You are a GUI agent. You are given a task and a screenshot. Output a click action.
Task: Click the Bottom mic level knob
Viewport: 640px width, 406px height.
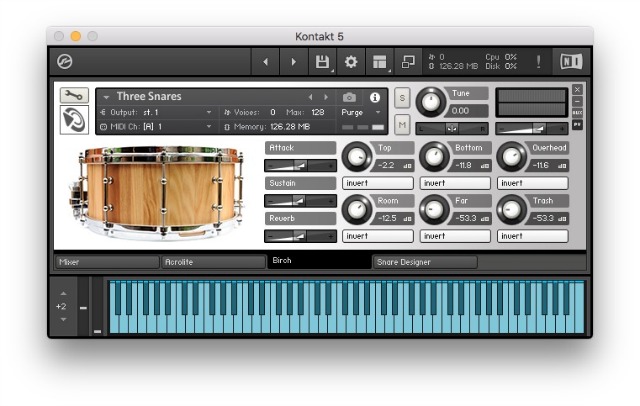point(434,157)
